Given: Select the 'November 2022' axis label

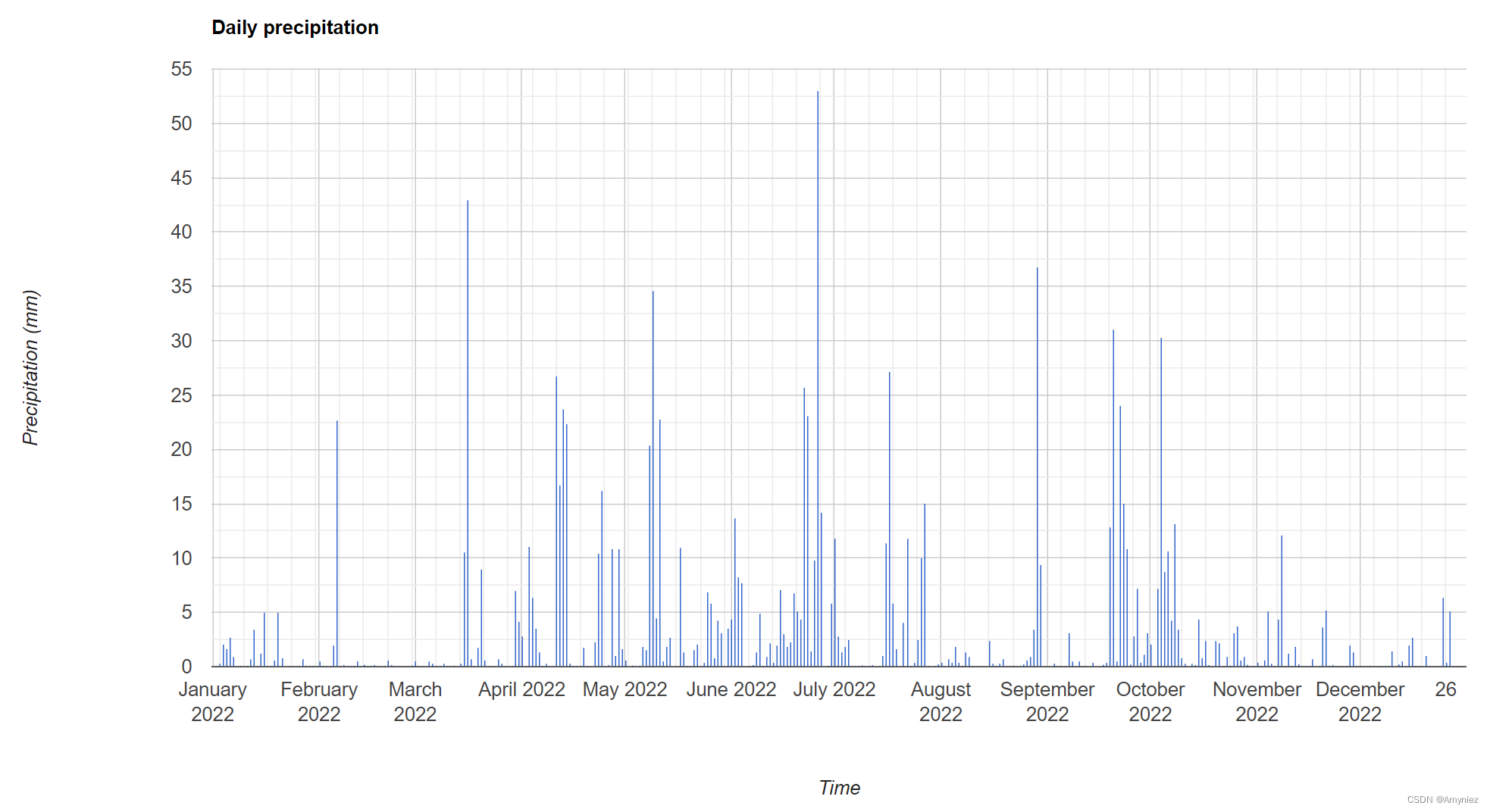Looking at the screenshot, I should 1257,701.
